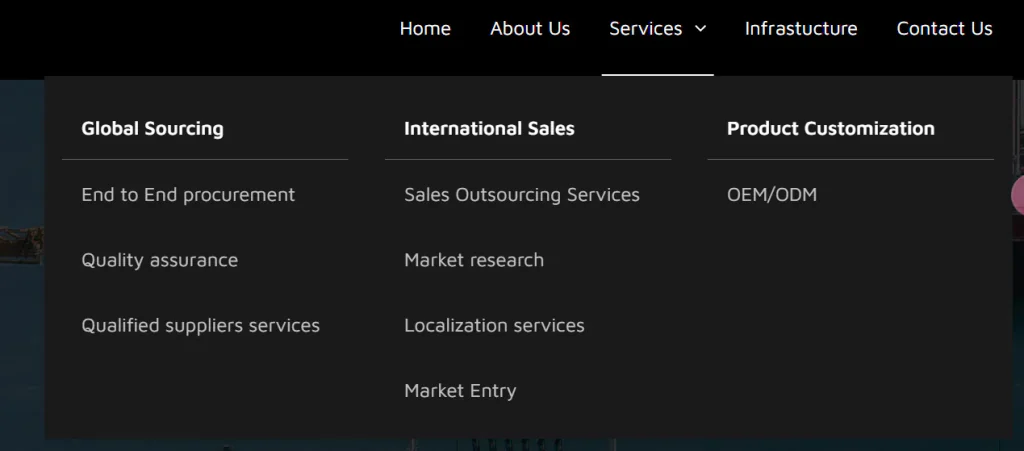Viewport: 1024px width, 451px height.
Task: Choose Quality assurance under Global Sourcing
Action: pyautogui.click(x=159, y=260)
